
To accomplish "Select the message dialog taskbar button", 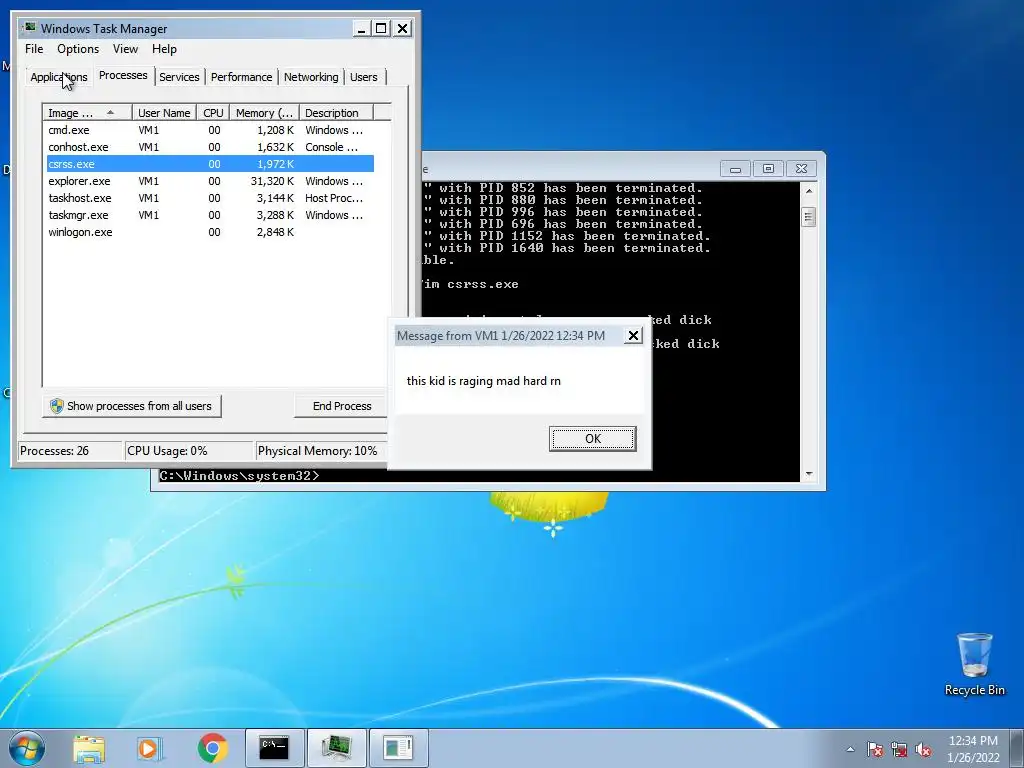I will click(x=398, y=748).
